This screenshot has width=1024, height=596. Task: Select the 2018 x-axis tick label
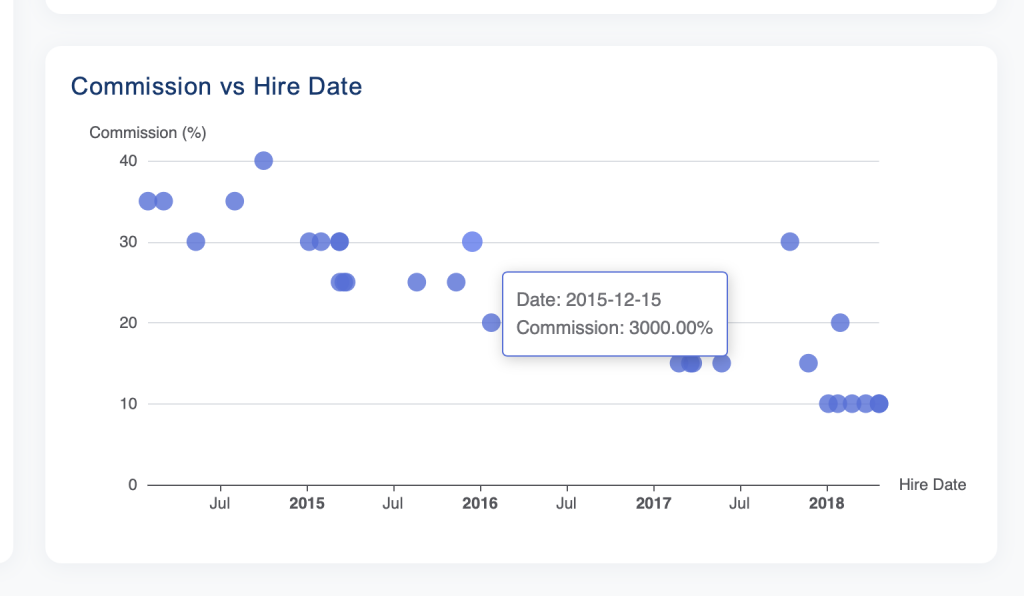(x=827, y=503)
